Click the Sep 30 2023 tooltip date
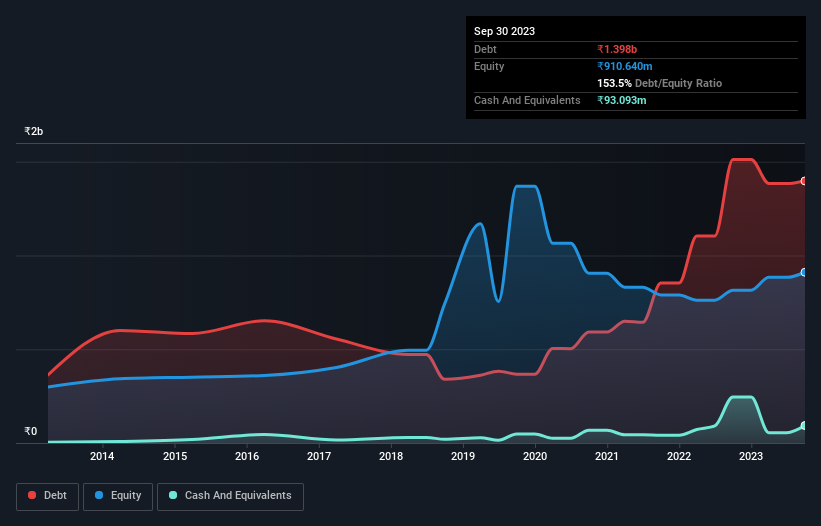Viewport: 821px width, 526px height. [x=504, y=31]
